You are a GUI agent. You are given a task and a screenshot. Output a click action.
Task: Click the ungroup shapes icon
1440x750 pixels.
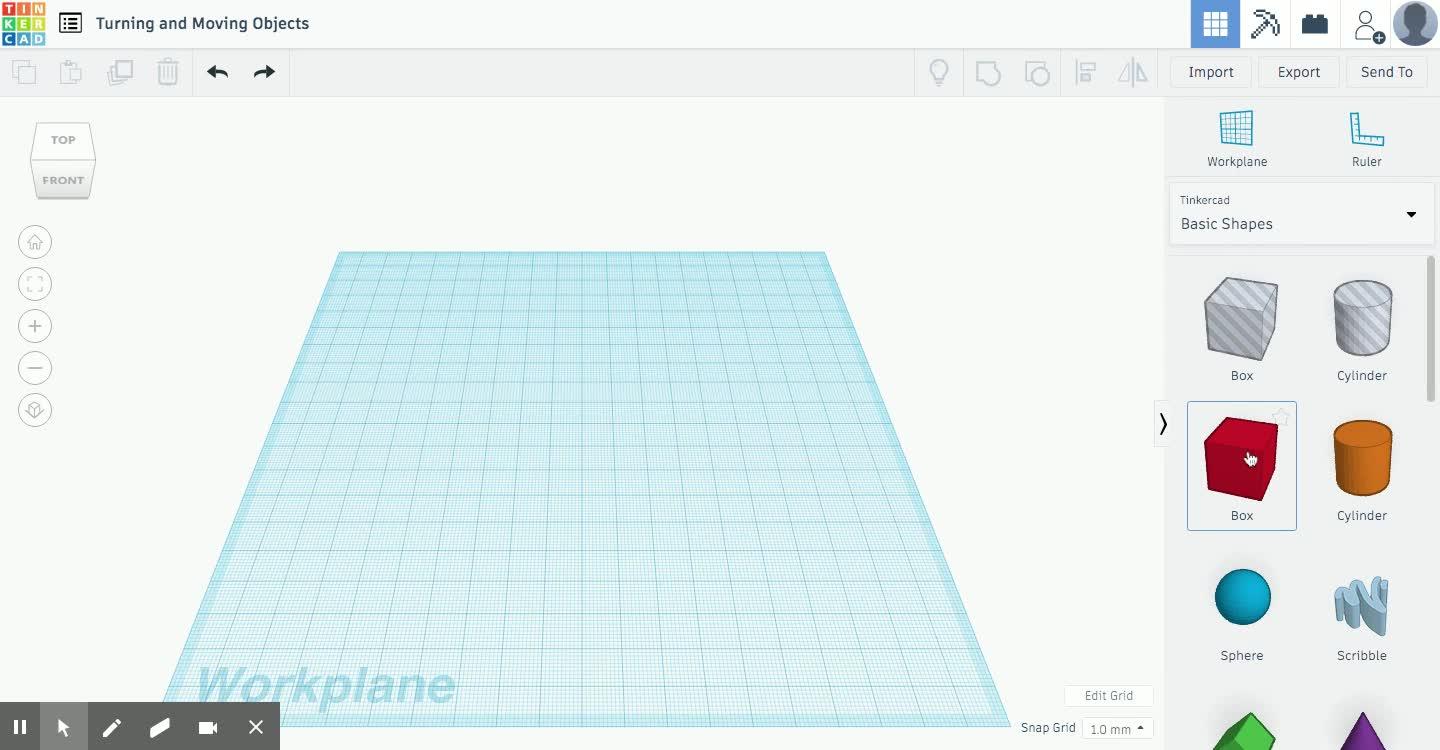pyautogui.click(x=1037, y=72)
